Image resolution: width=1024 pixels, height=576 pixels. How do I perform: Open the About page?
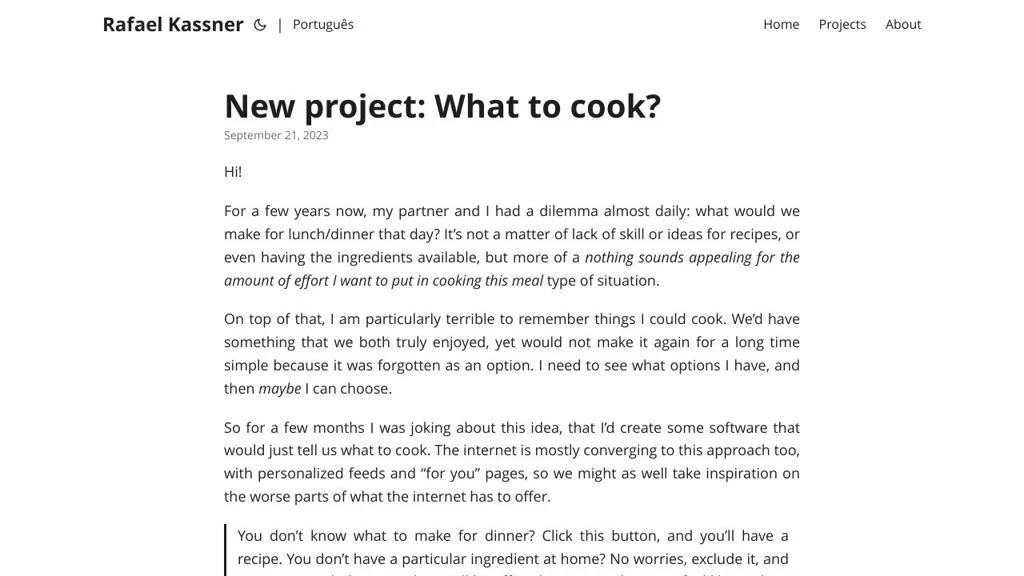pyautogui.click(x=903, y=24)
